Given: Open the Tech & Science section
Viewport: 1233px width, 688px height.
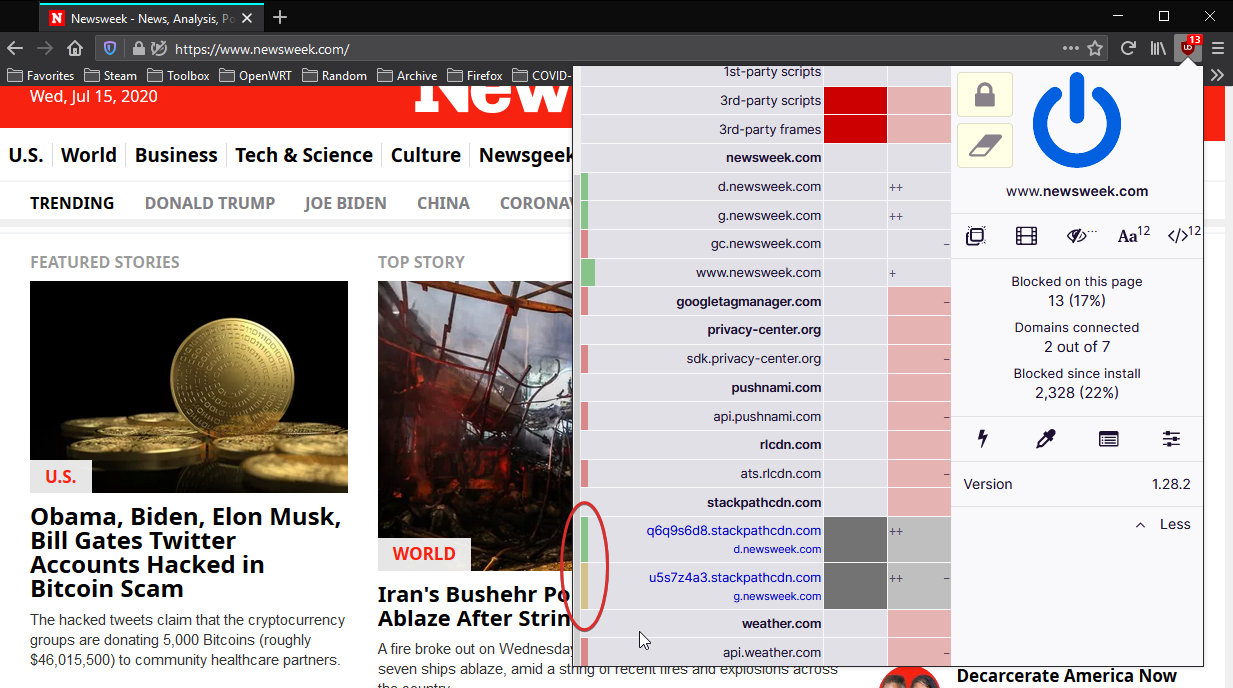Looking at the screenshot, I should pos(304,155).
